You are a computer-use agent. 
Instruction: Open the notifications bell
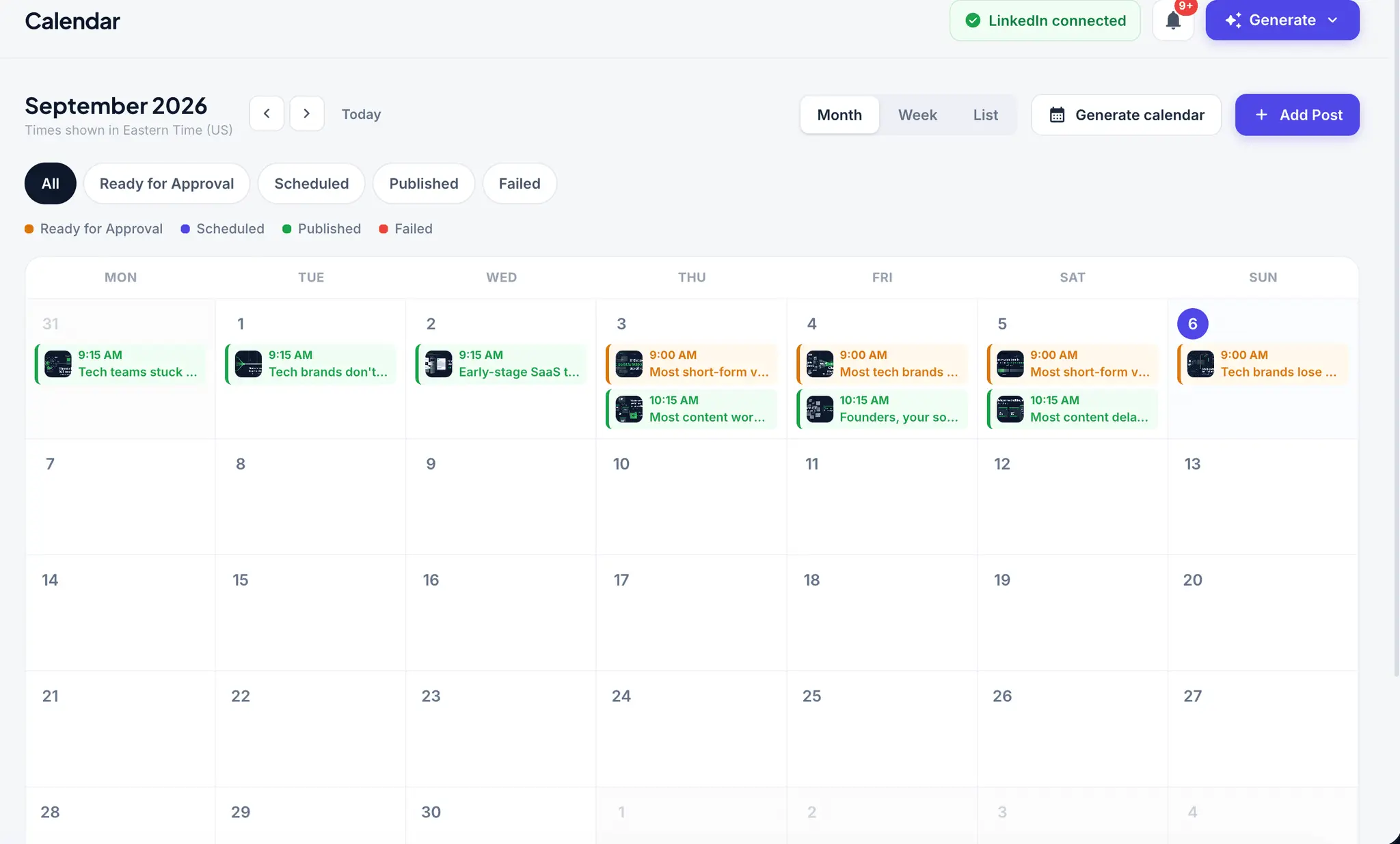1173,21
